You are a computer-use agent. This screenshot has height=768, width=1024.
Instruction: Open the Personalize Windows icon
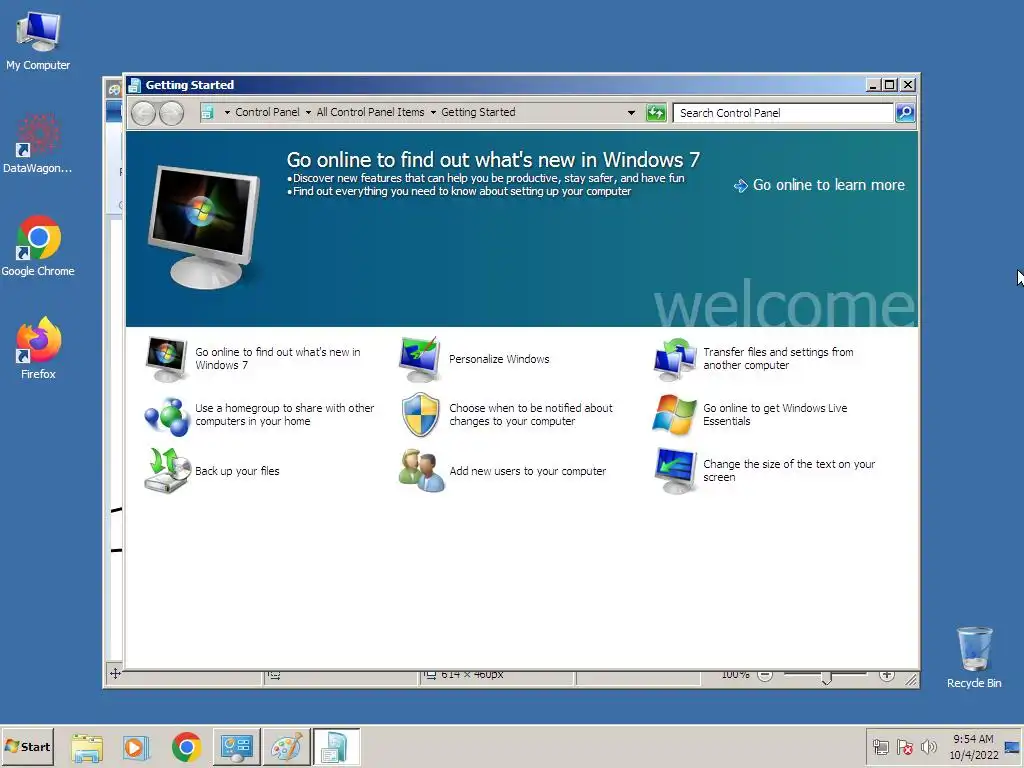point(419,359)
